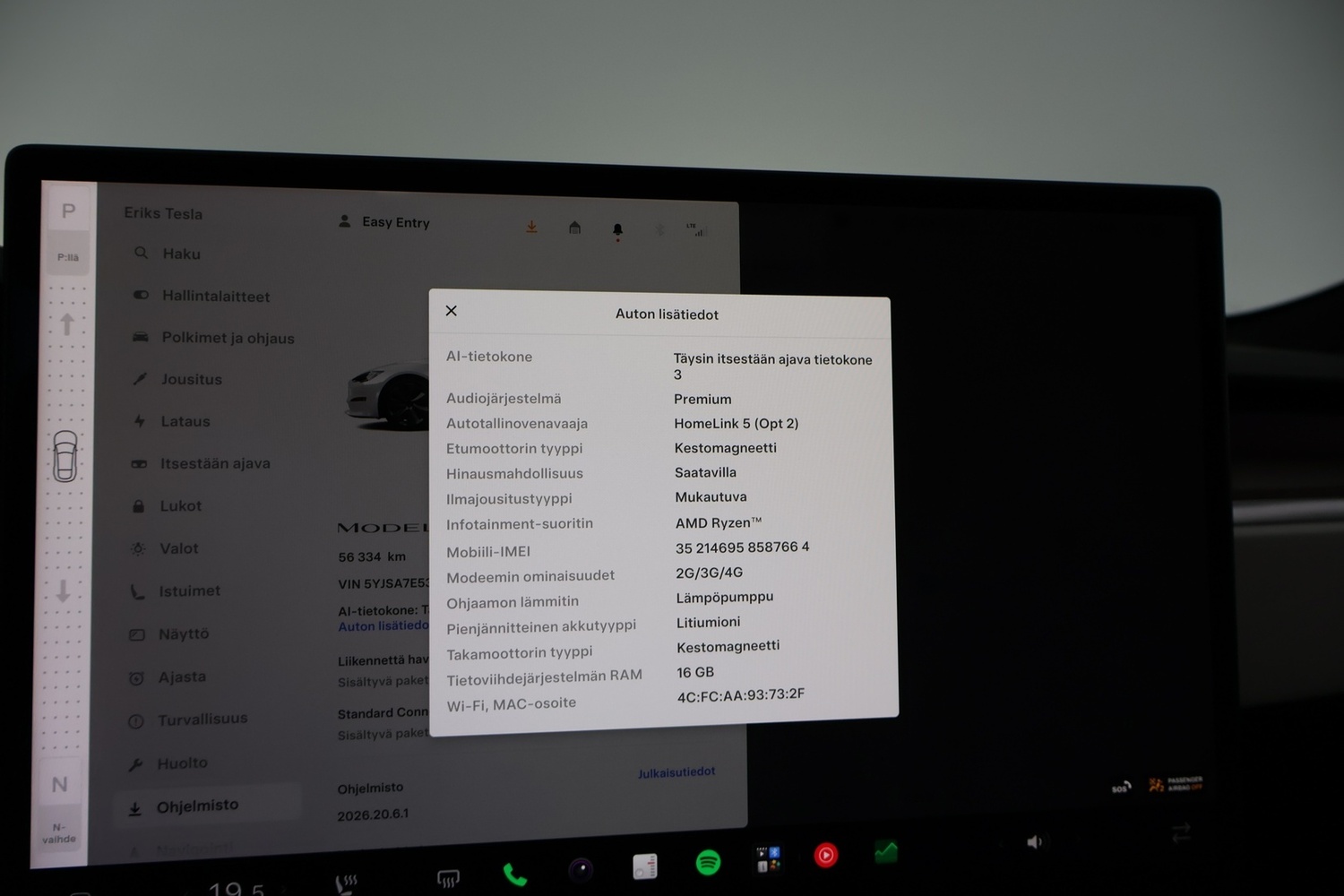Tap the AMD Ryzen processor value

click(x=719, y=522)
